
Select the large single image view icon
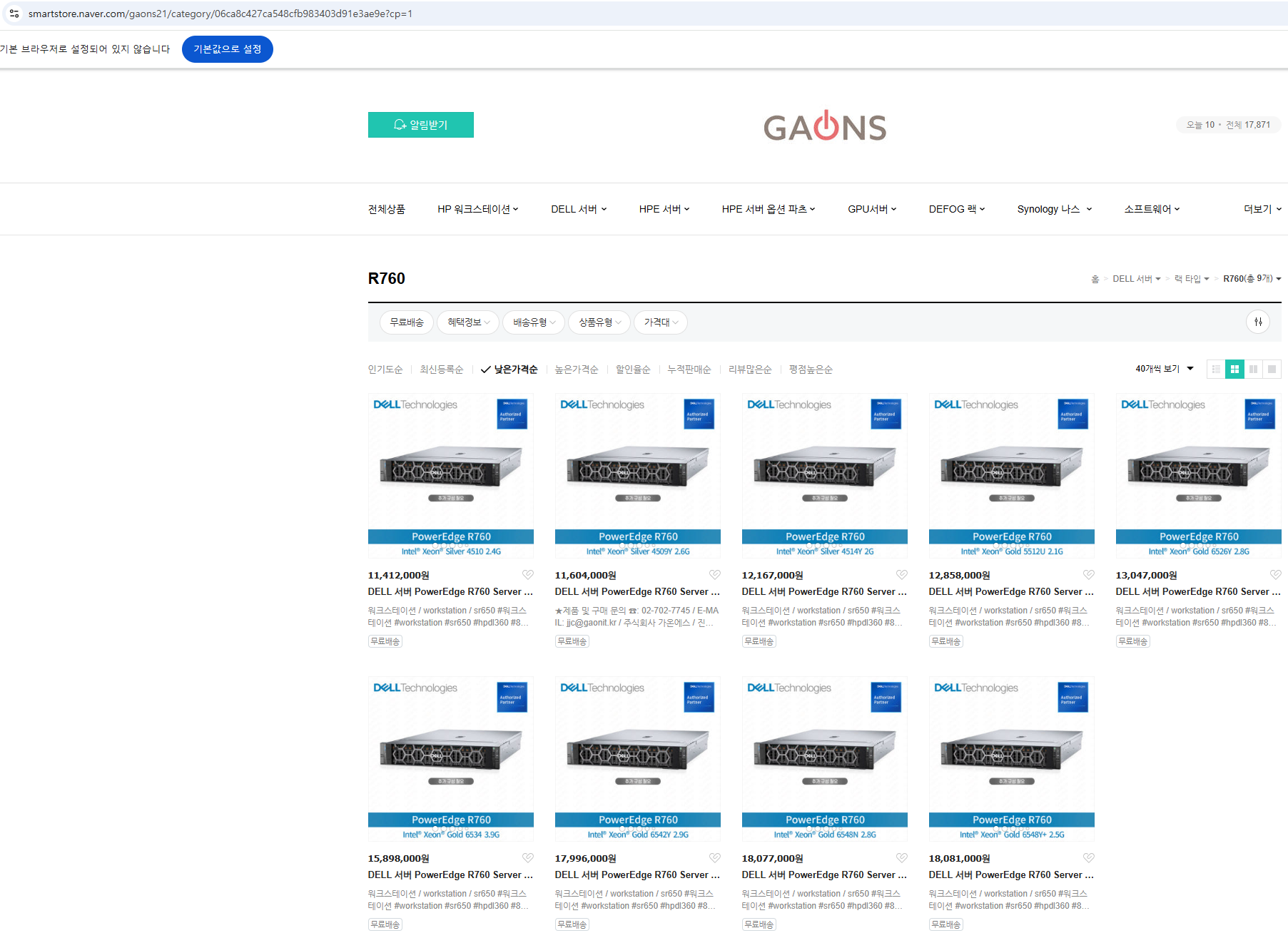click(x=1272, y=369)
